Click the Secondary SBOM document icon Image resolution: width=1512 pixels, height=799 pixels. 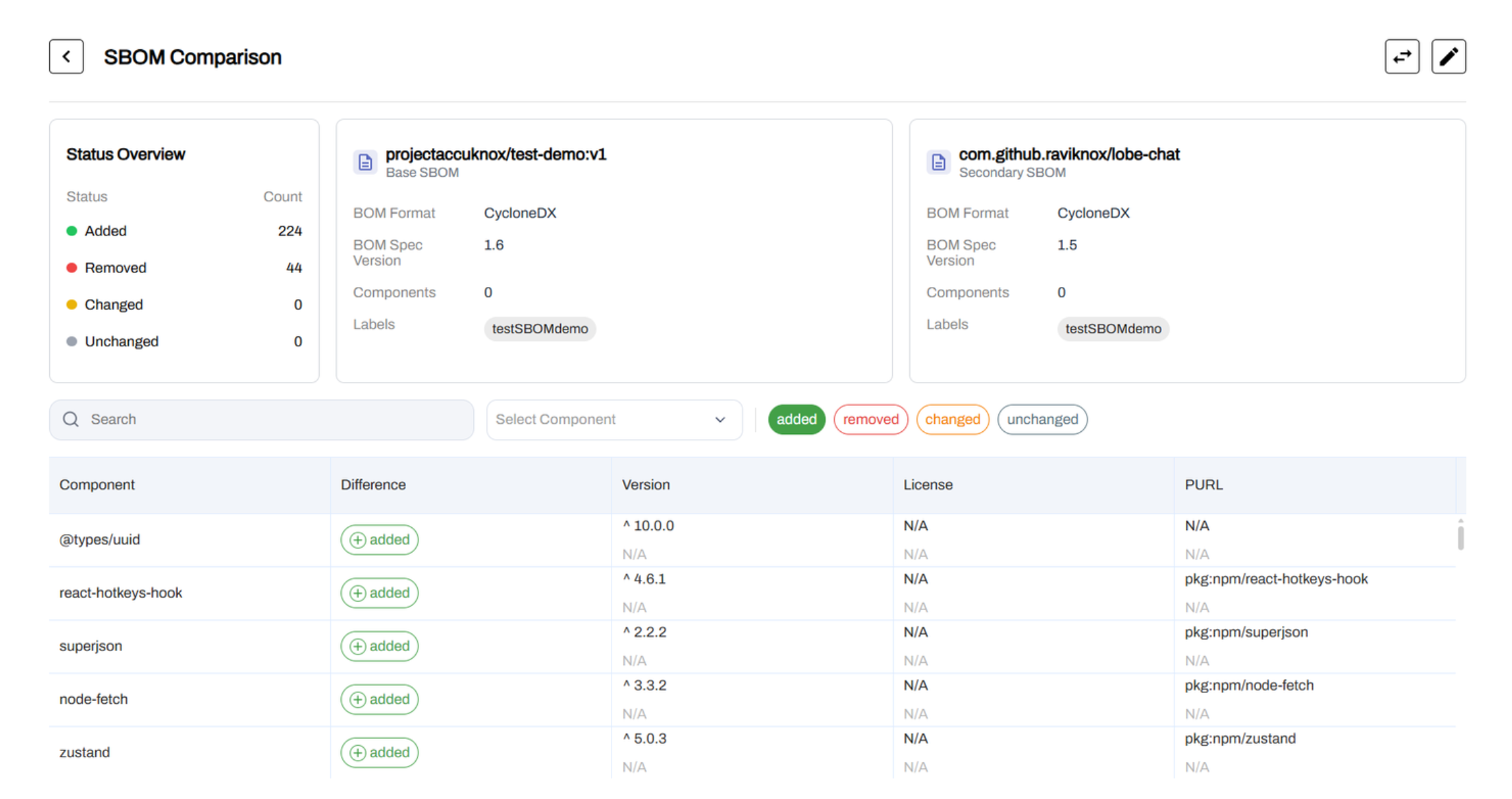pyautogui.click(x=938, y=162)
